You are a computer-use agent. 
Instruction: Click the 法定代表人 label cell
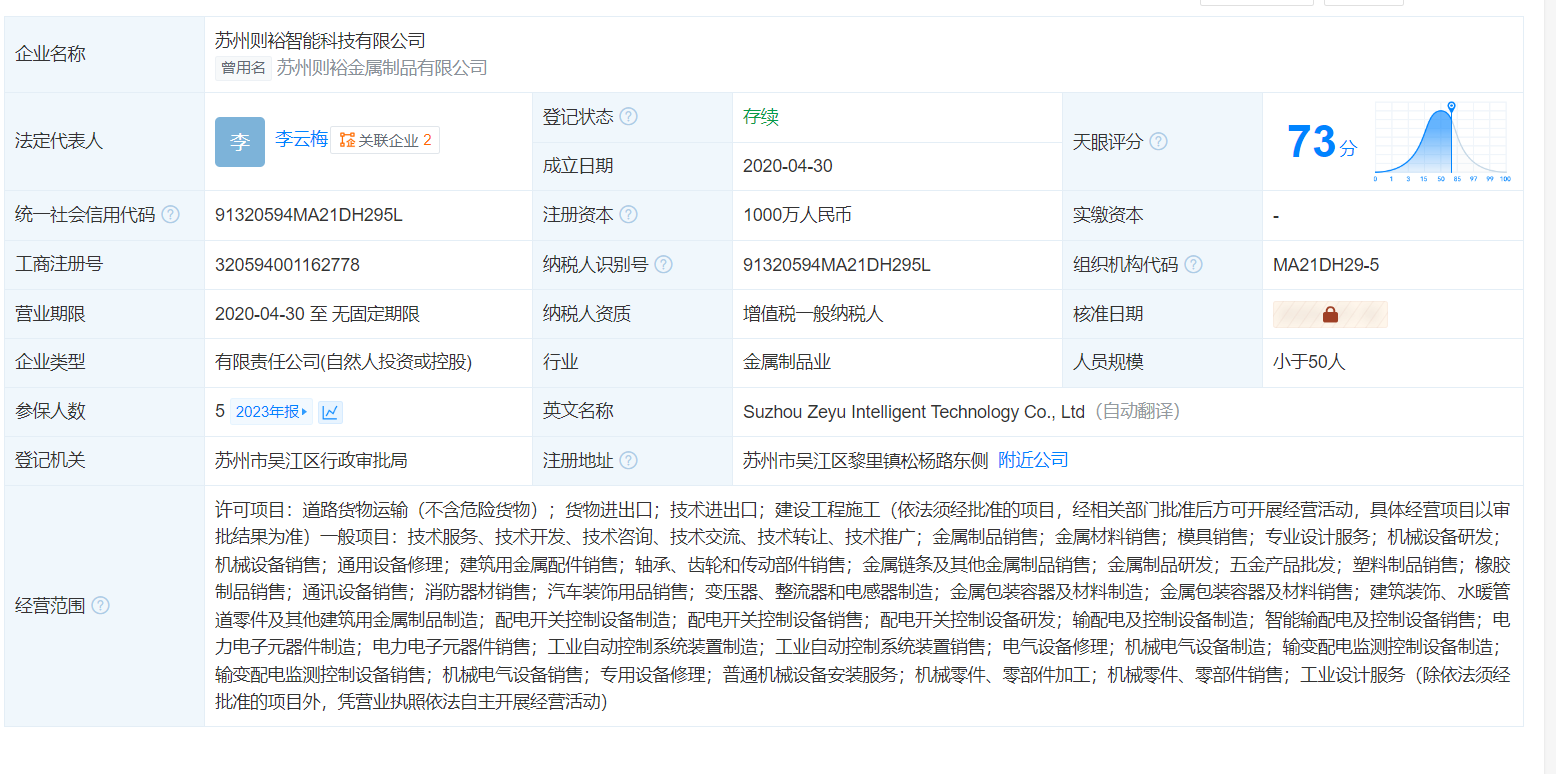(105, 142)
